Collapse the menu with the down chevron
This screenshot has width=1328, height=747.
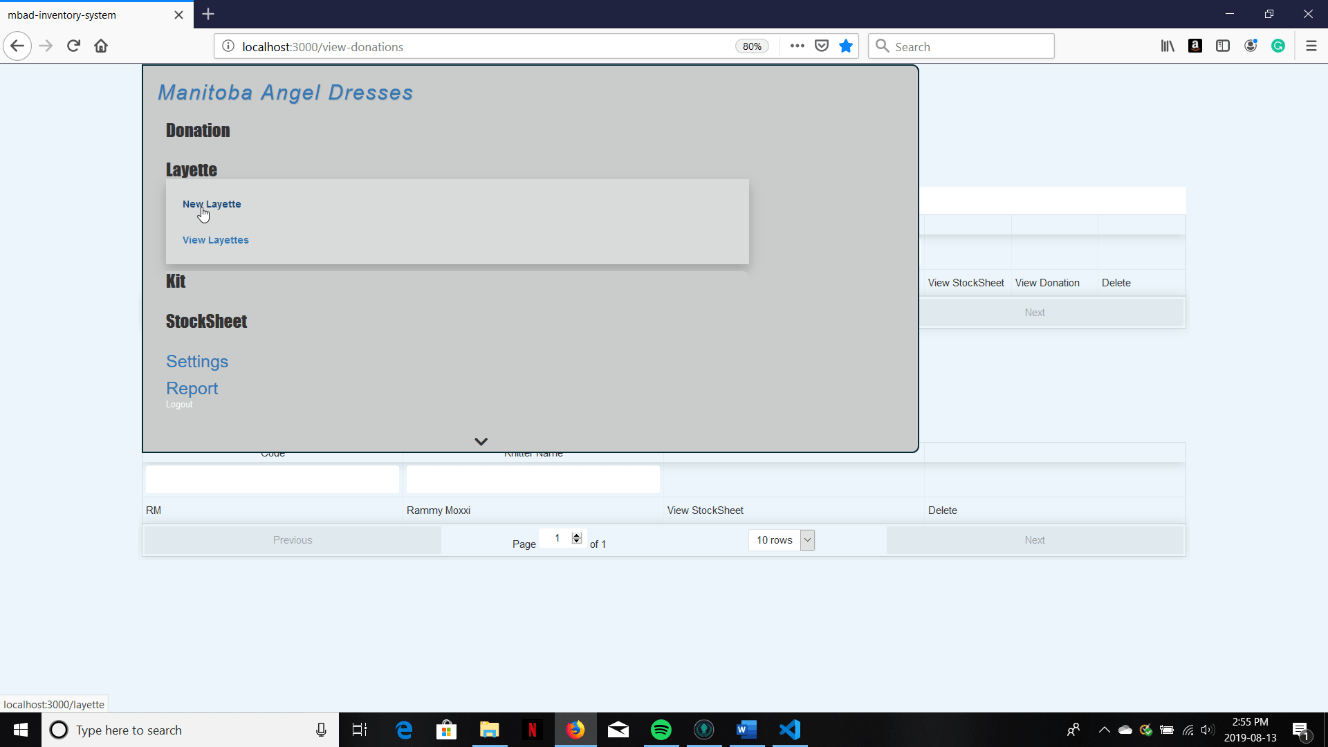click(x=481, y=441)
